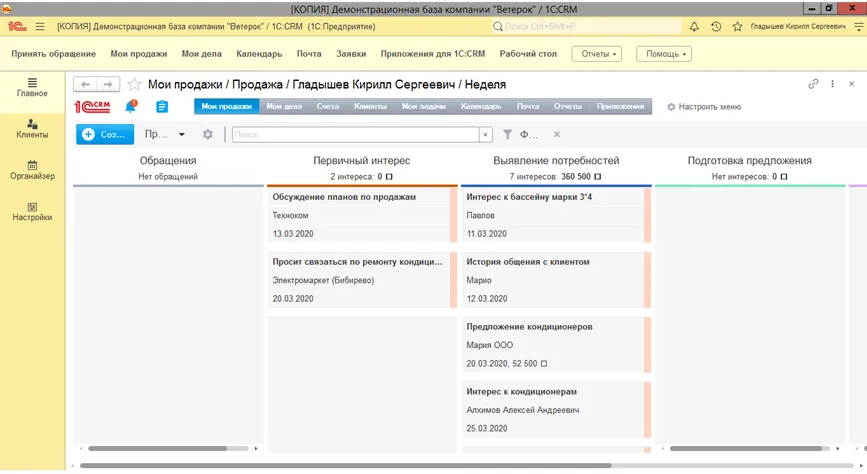Copy link with the chain icon

coord(813,84)
